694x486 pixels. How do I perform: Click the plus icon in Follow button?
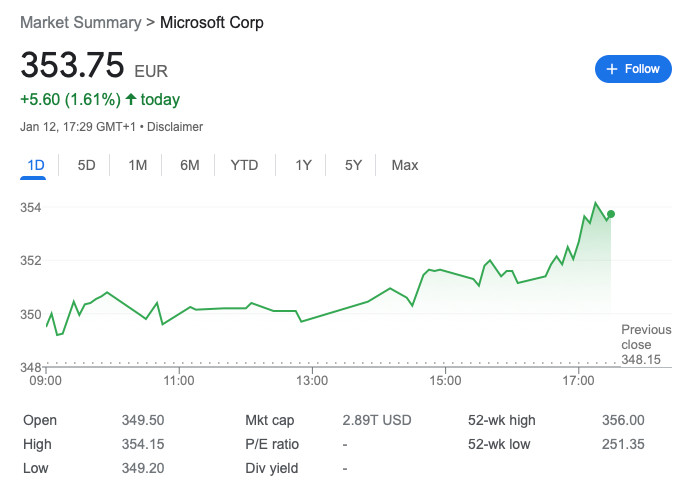click(x=612, y=69)
